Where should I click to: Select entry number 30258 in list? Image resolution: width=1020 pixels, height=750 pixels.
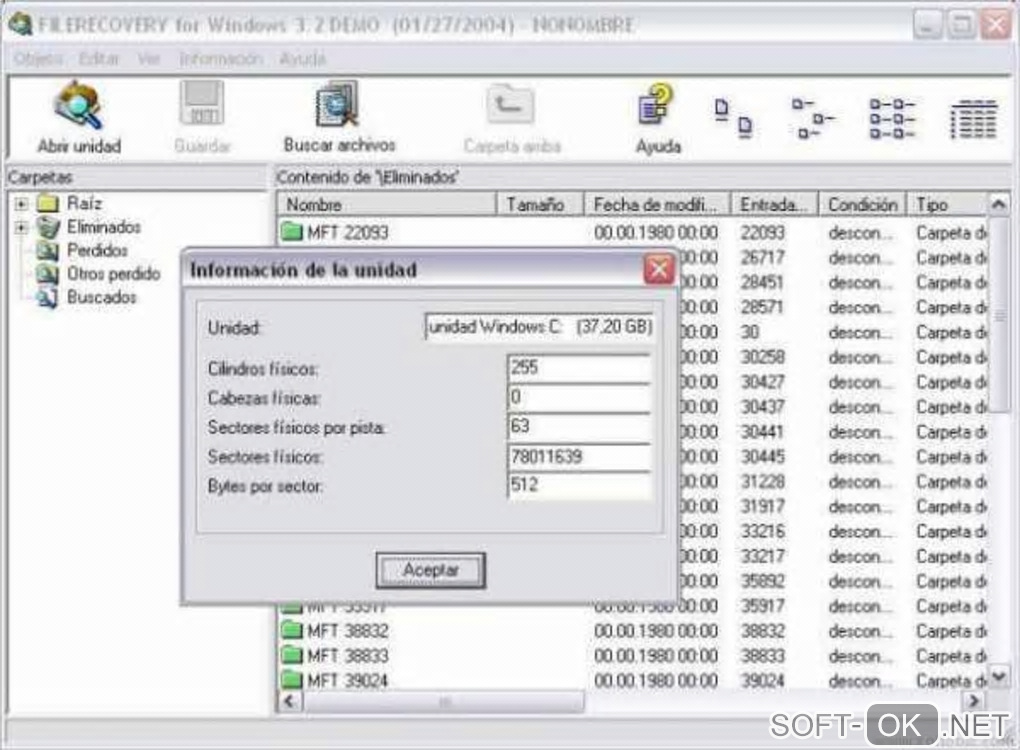pos(762,357)
